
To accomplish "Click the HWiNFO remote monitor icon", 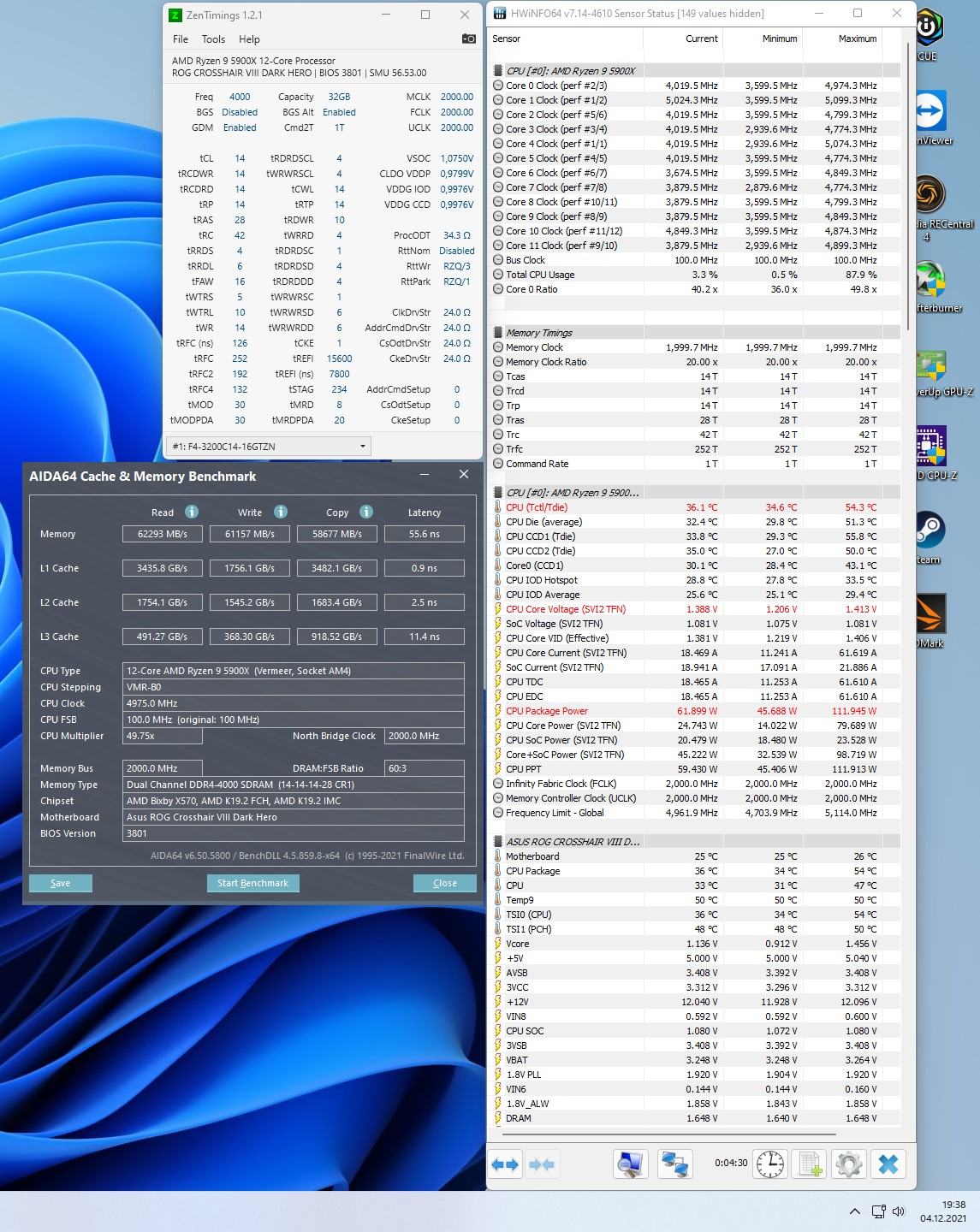I will (631, 1164).
